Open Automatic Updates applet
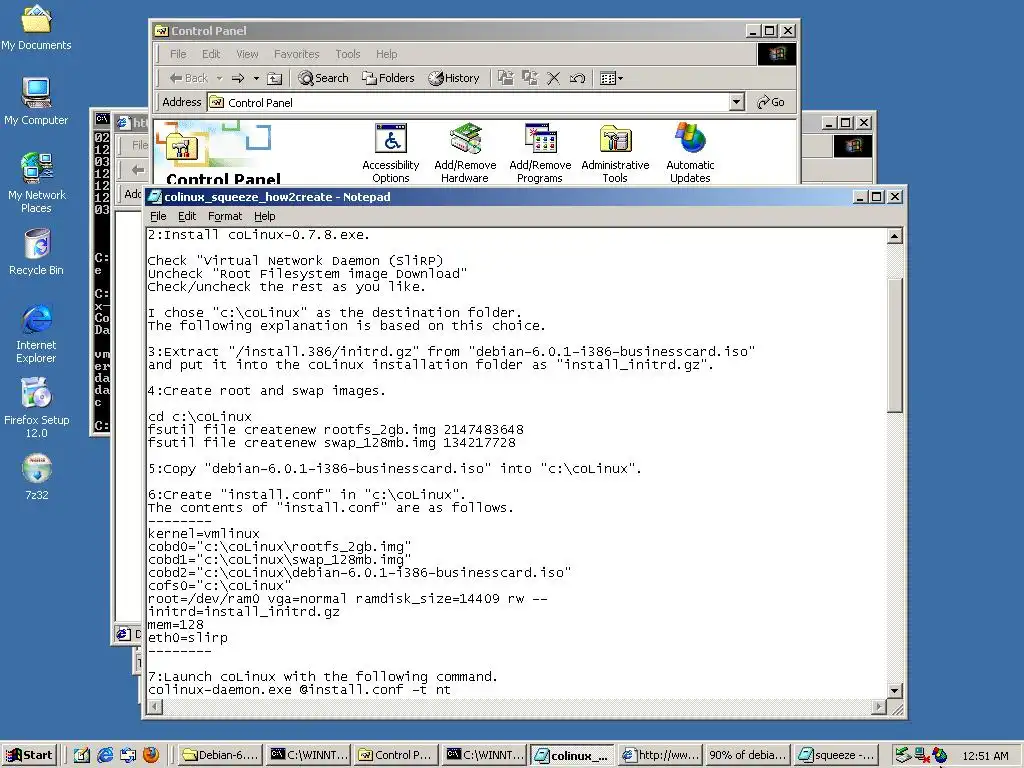Image resolution: width=1024 pixels, height=768 pixels. click(x=690, y=153)
